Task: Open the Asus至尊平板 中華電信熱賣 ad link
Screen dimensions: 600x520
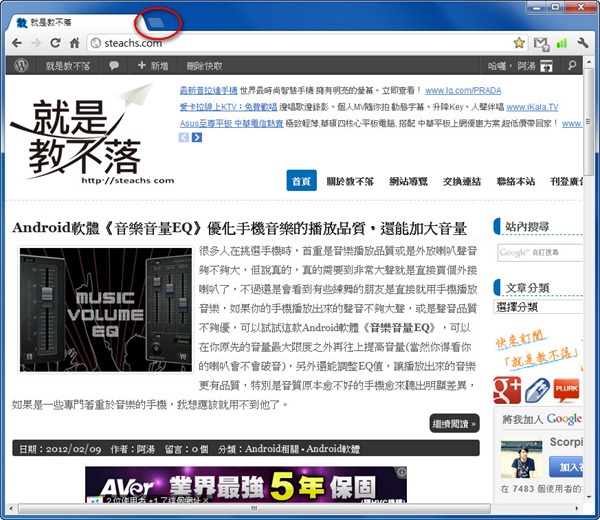Action: (x=232, y=123)
